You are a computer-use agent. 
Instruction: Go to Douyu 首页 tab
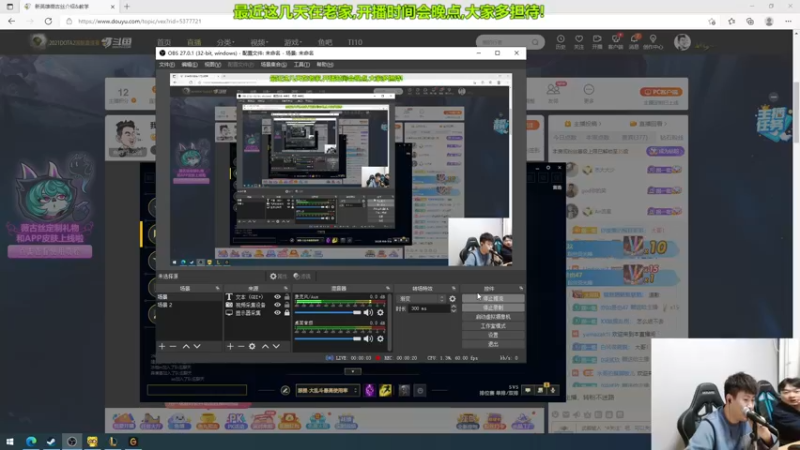[164, 42]
